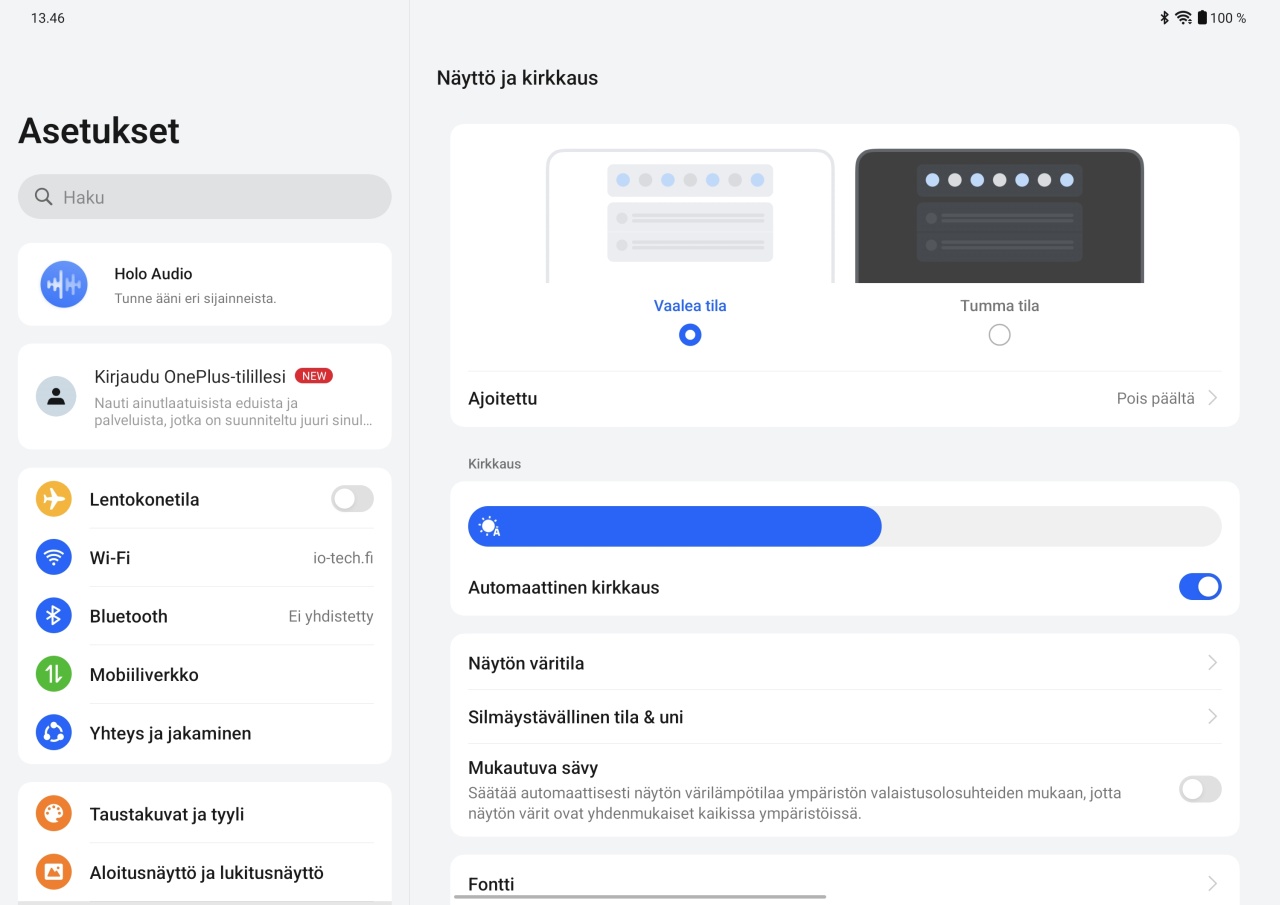Toggle Lentokonetila switch on
This screenshot has width=1280, height=905.
(x=352, y=499)
